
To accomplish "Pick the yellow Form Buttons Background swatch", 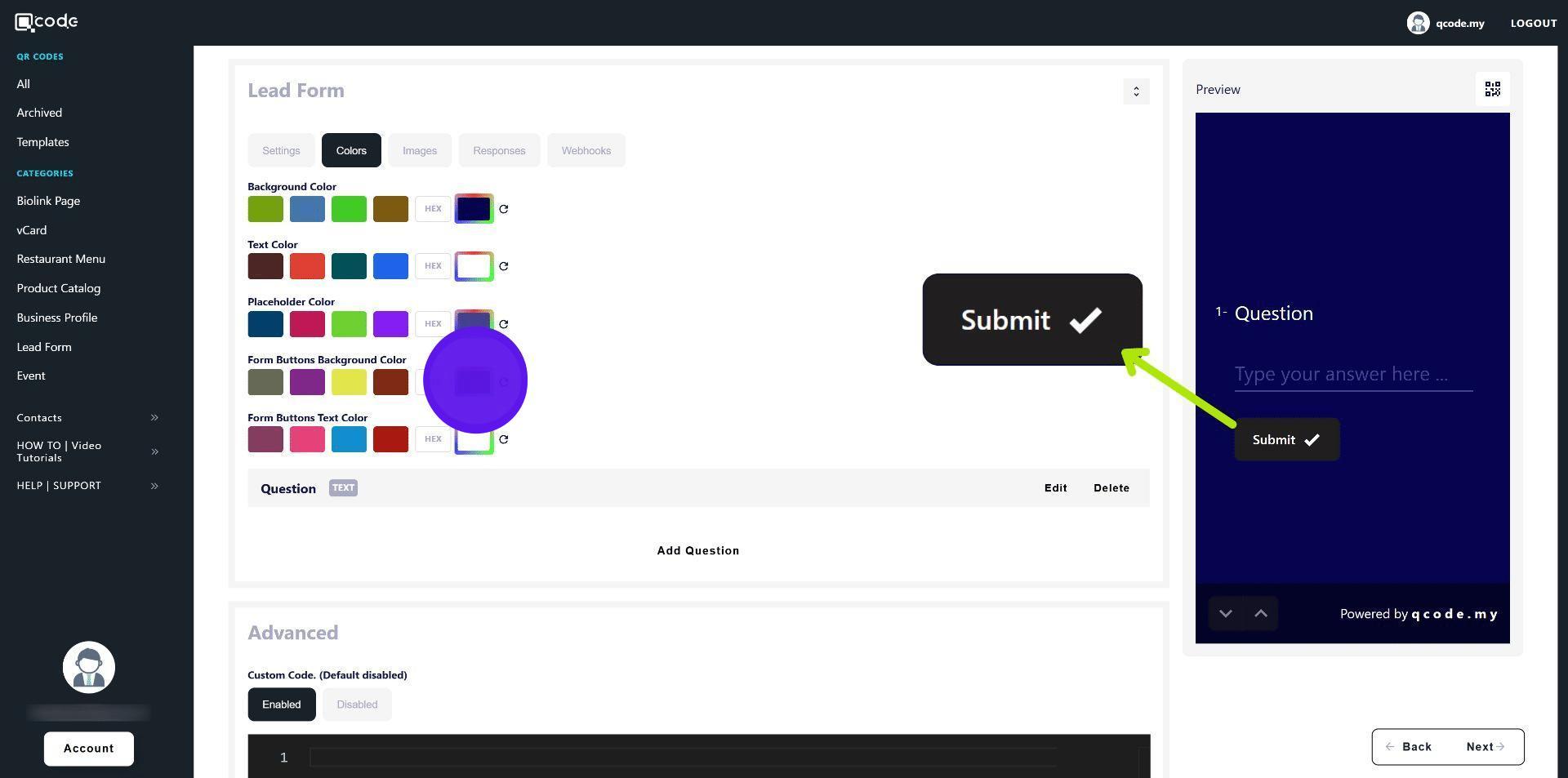I will [x=349, y=382].
